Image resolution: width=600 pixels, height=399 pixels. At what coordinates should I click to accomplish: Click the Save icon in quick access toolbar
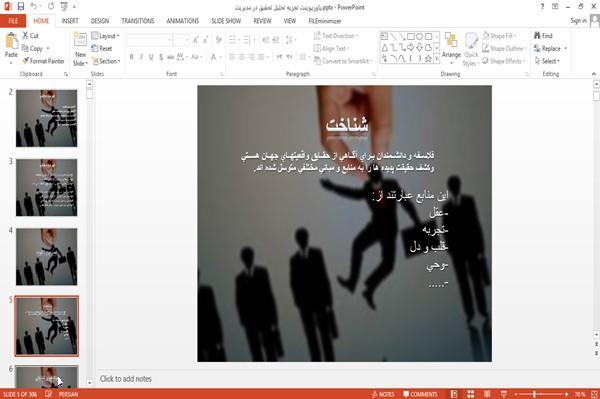point(21,7)
